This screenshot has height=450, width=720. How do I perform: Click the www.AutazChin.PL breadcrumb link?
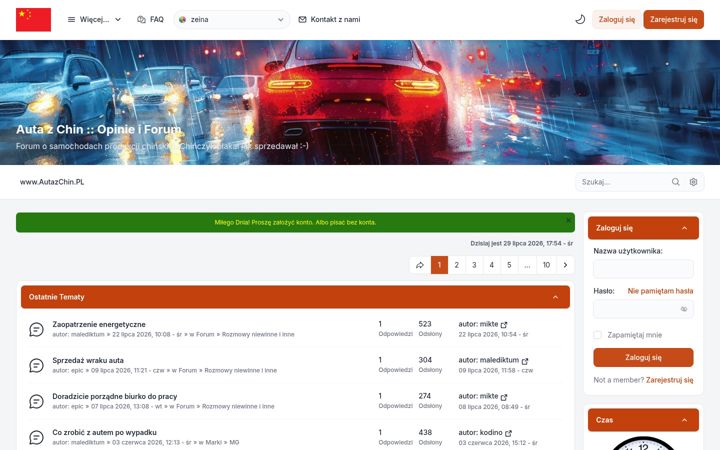(52, 182)
